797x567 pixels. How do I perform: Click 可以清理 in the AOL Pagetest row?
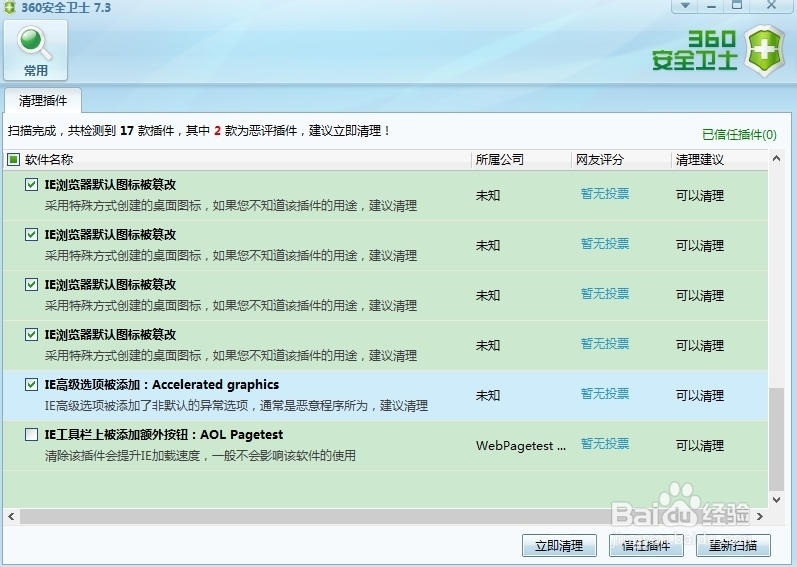pos(700,446)
